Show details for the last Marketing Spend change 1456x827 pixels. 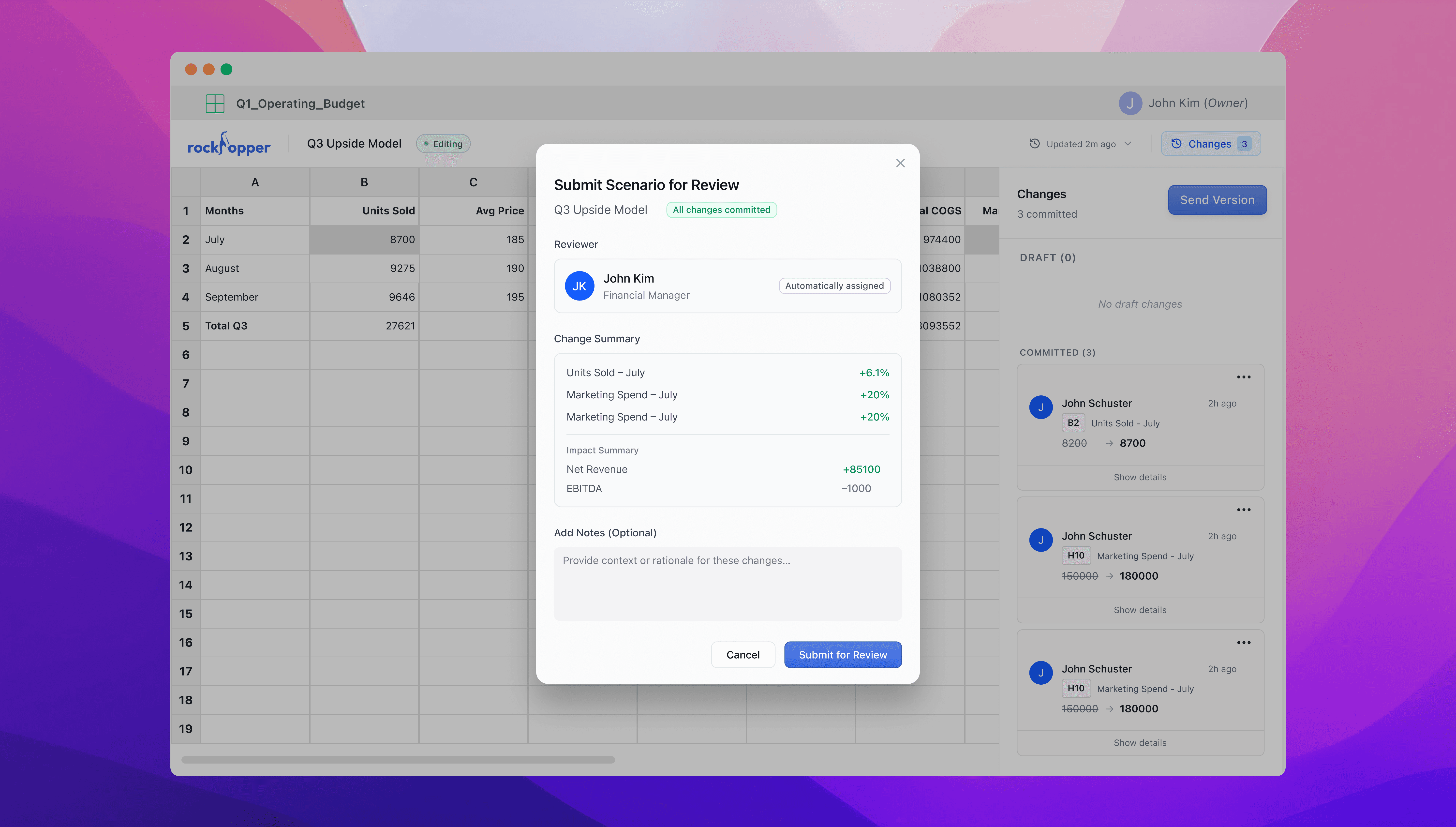coord(1140,743)
